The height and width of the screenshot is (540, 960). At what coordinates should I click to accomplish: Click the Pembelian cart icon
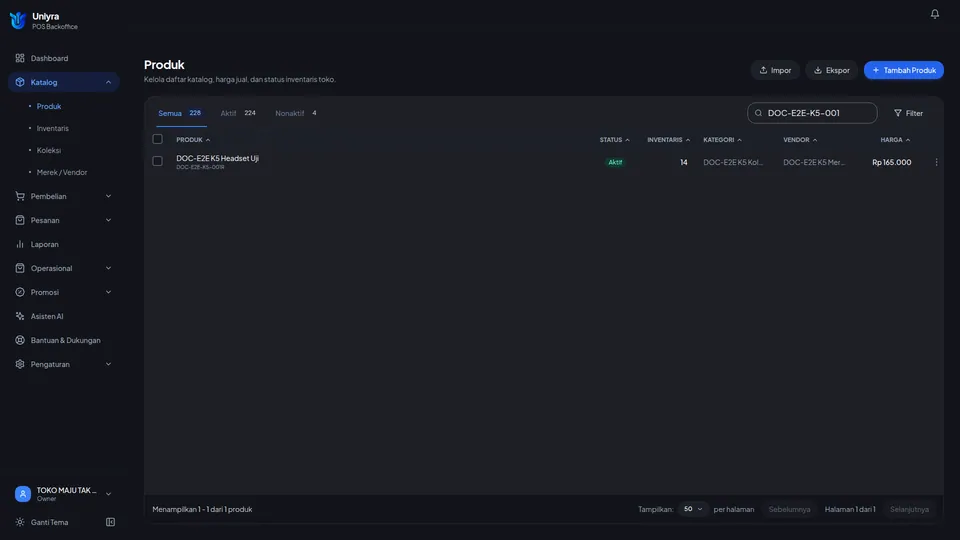(20, 196)
